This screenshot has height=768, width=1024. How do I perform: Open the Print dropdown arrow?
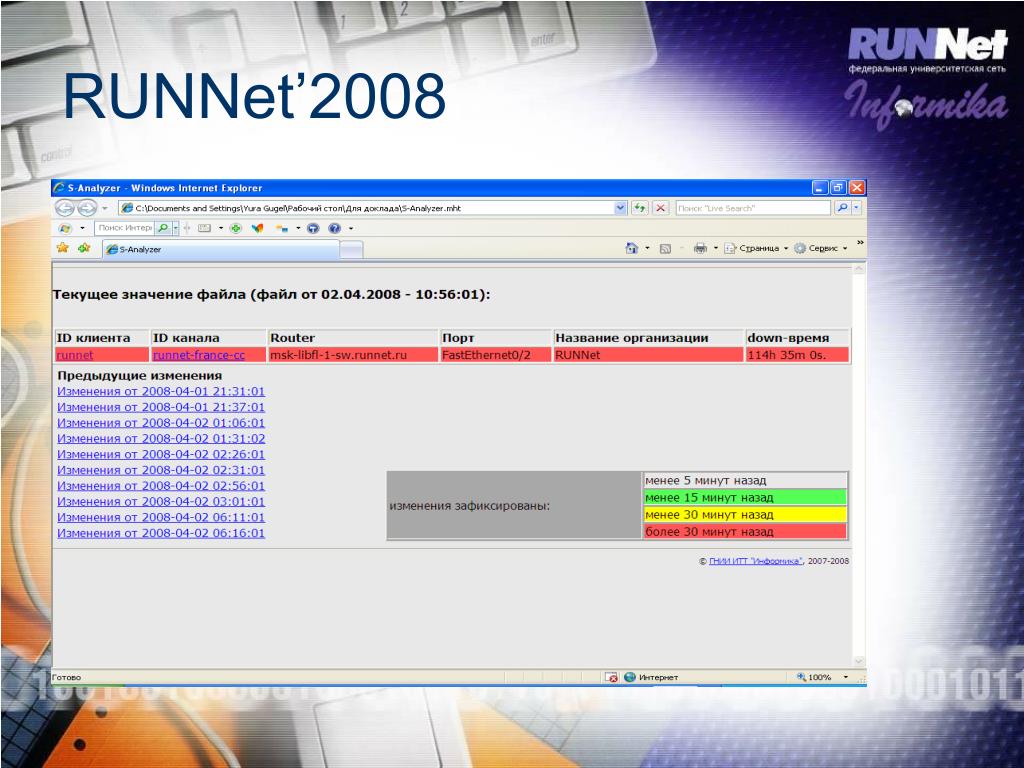(716, 248)
